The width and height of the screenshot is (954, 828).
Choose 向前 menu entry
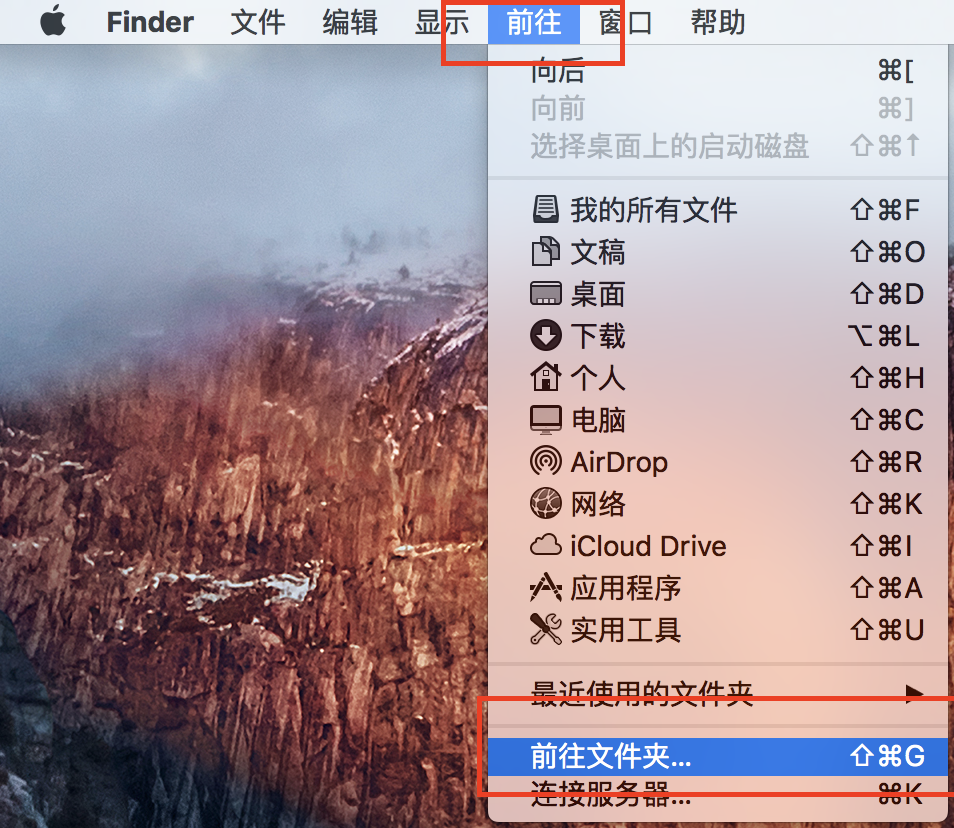click(x=718, y=109)
